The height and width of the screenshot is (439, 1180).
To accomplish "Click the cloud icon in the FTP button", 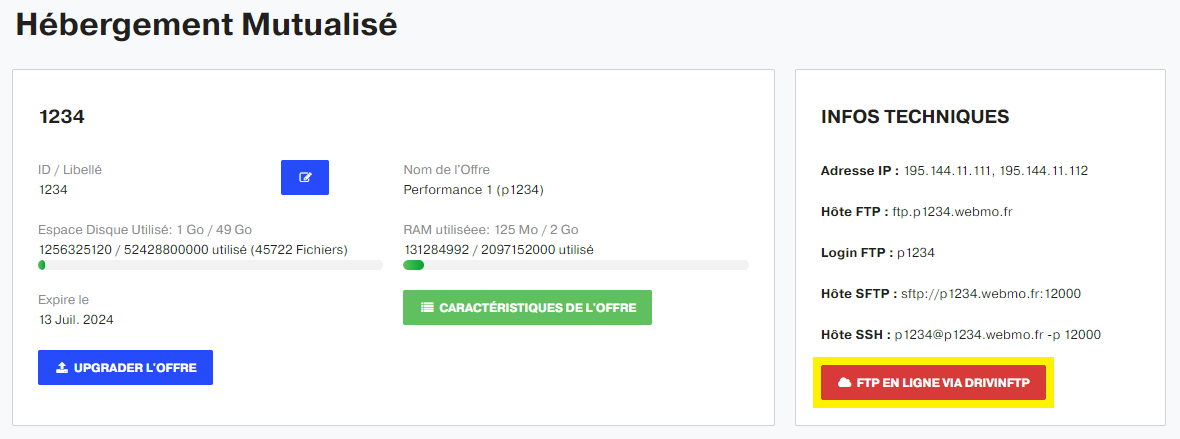I will coord(844,383).
